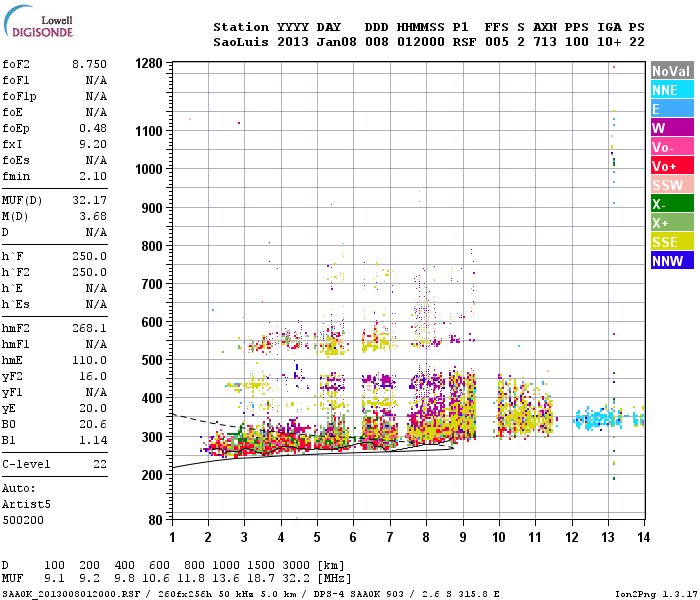700x600 pixels.
Task: Select the E blue legend swatch
Action: [x=672, y=109]
